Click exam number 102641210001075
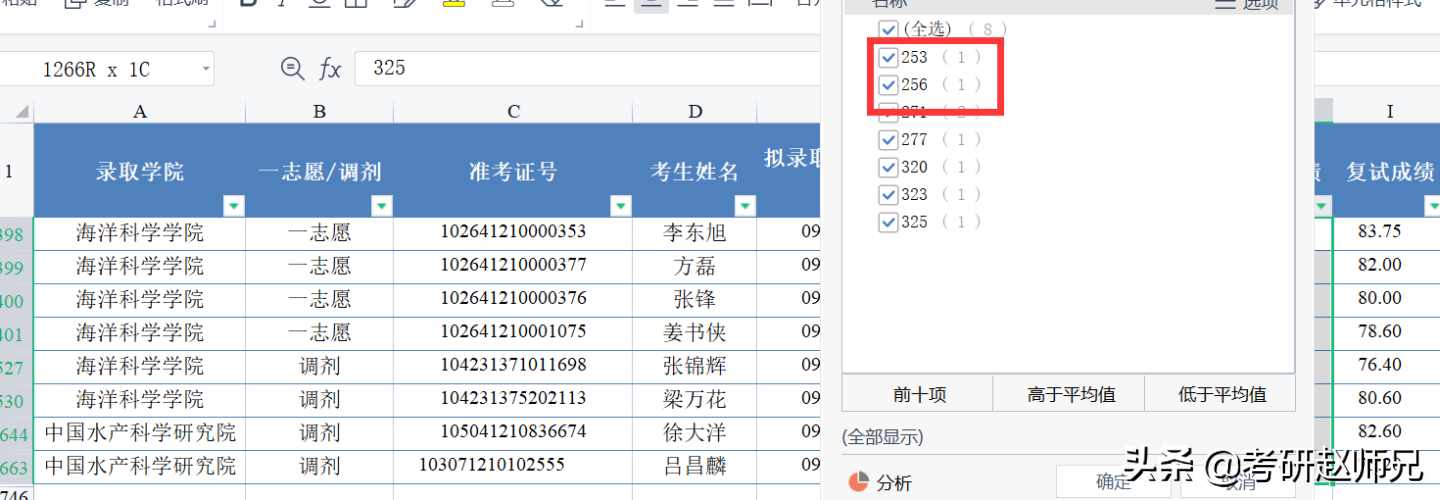The height and width of the screenshot is (500, 1440). coord(513,332)
